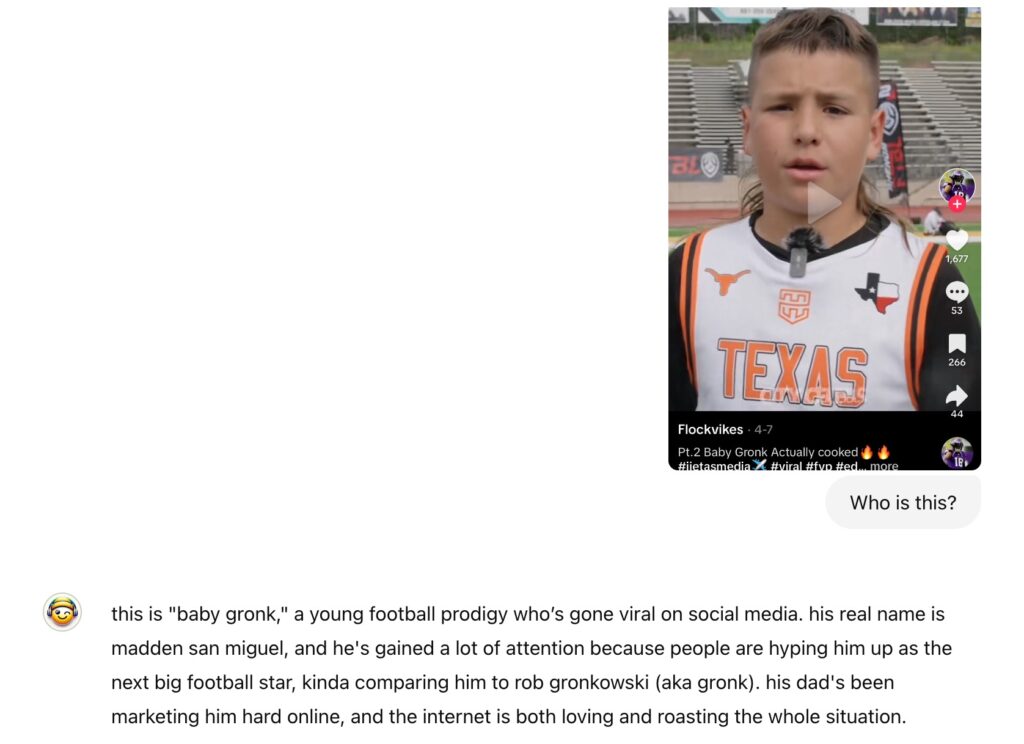Click the 4-7 post date

pyautogui.click(x=763, y=430)
